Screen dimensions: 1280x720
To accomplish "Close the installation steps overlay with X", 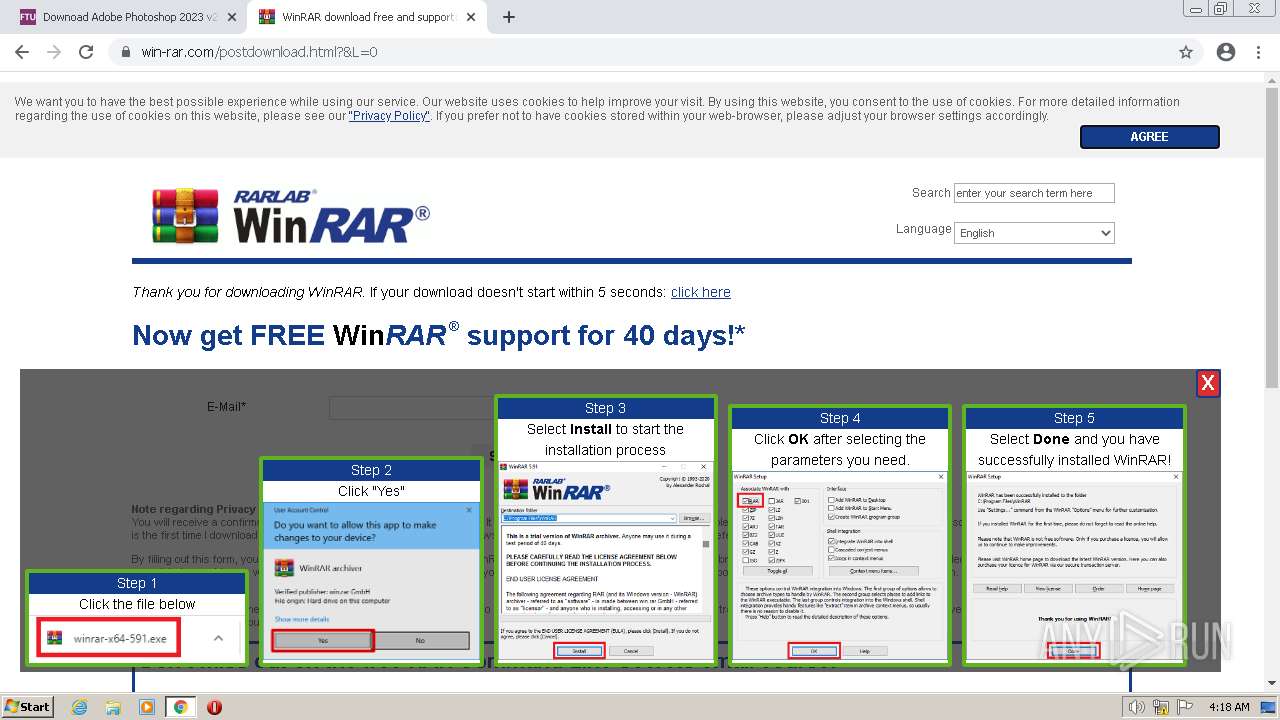I will coord(1208,383).
